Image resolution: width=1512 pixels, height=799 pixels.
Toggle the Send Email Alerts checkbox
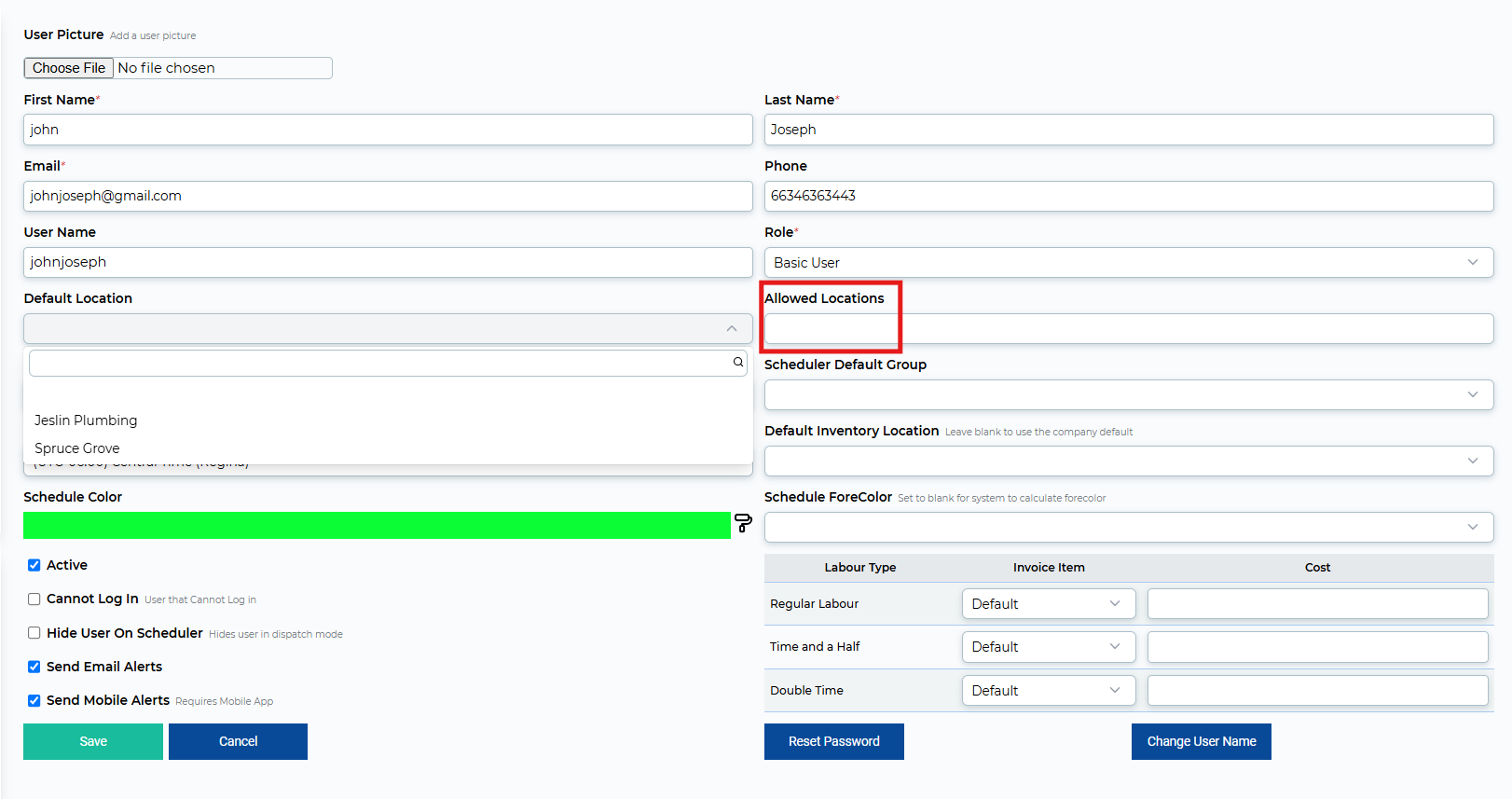pos(34,667)
